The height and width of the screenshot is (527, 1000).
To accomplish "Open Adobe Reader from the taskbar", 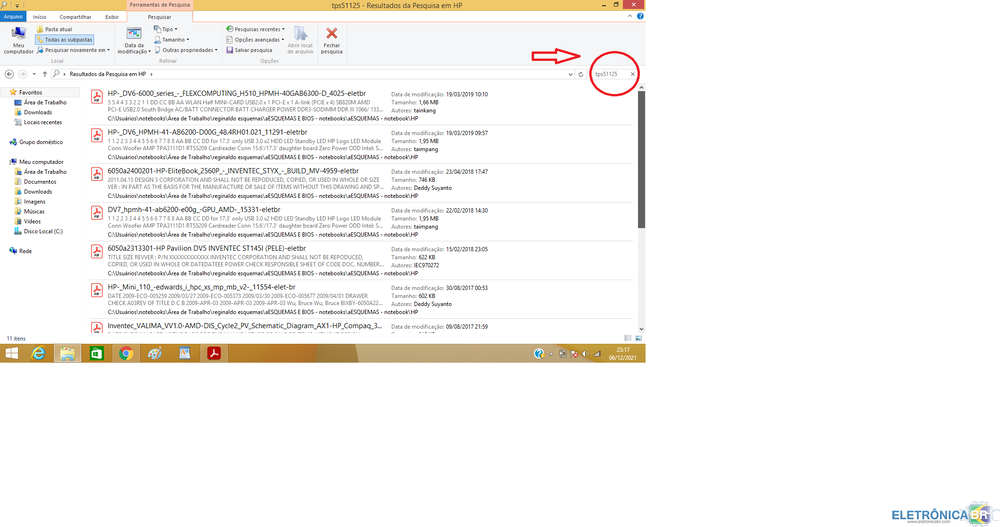I will click(x=213, y=353).
